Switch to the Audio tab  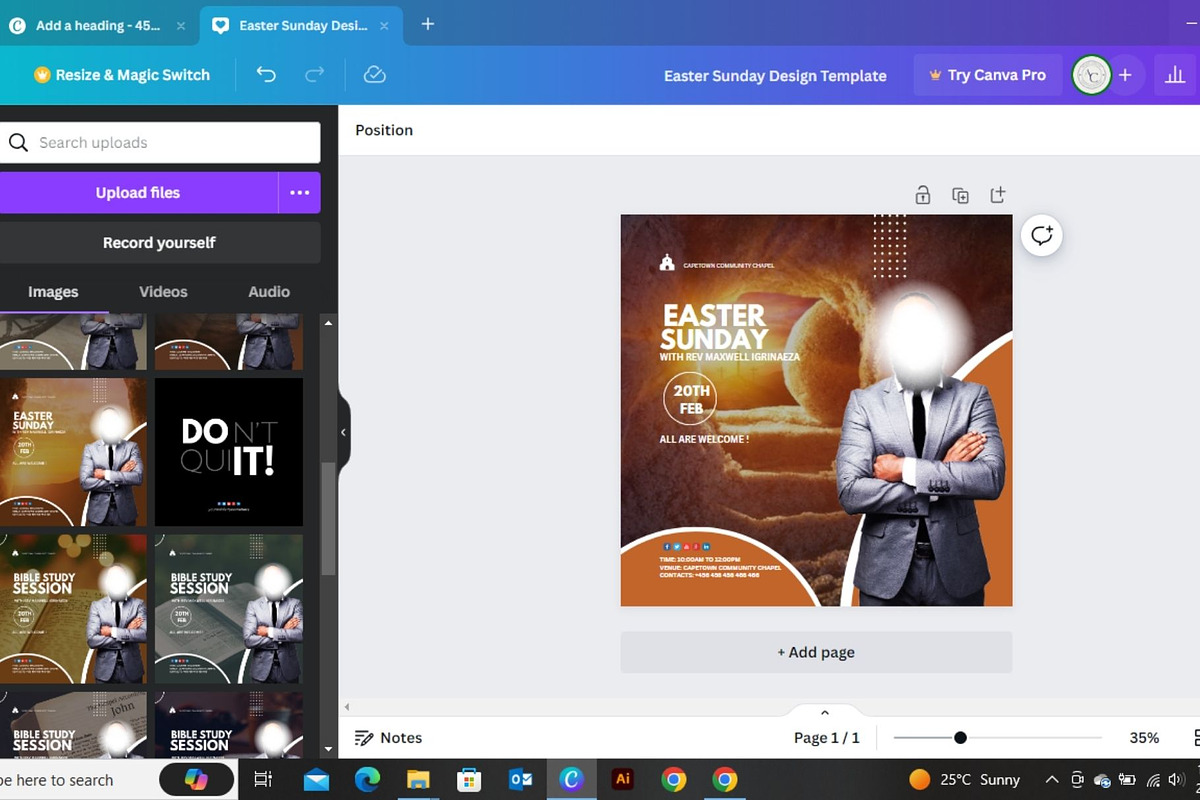(x=269, y=292)
